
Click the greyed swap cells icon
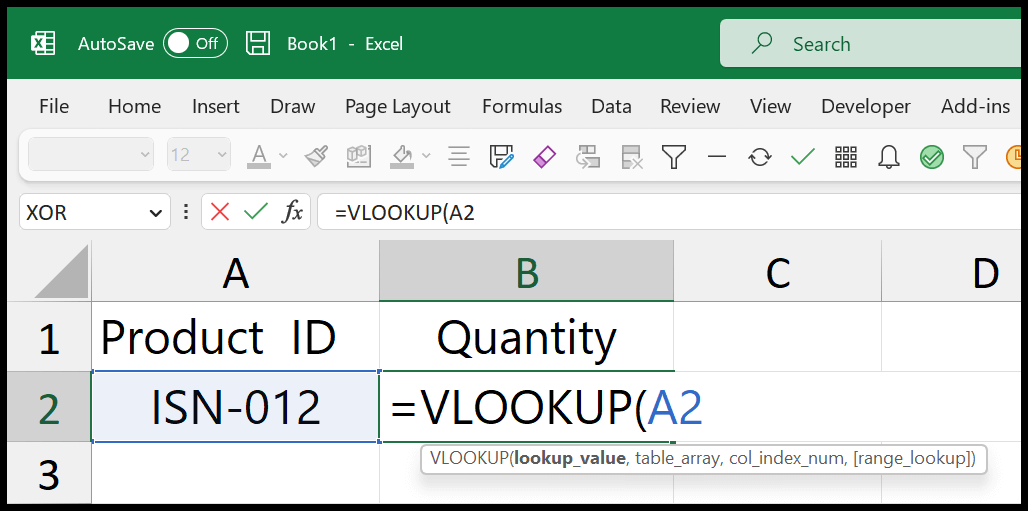[x=587, y=156]
